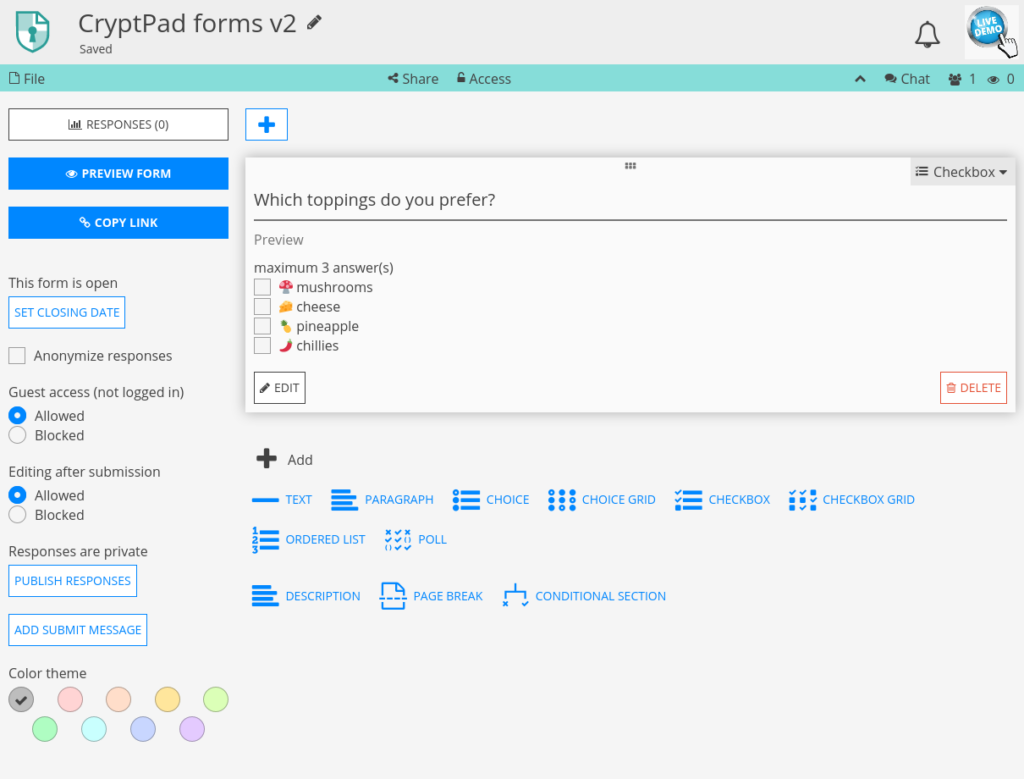Select the mint green color theme
The image size is (1024, 779).
click(45, 729)
